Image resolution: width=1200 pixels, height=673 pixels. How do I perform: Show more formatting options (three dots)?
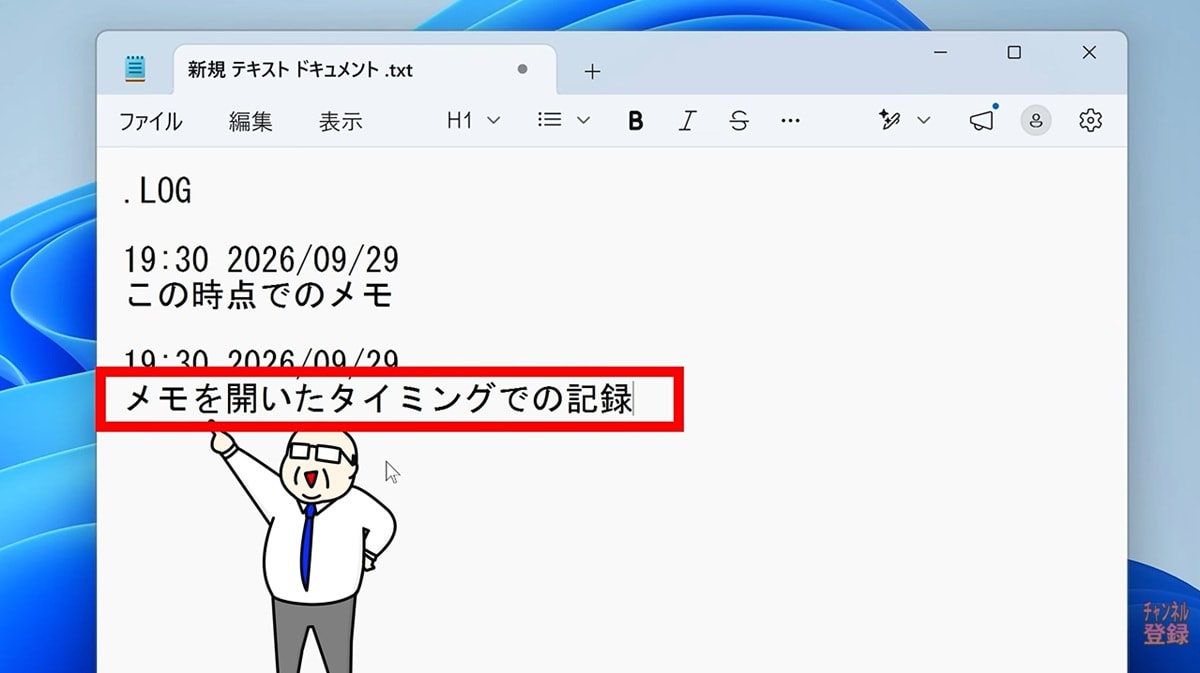point(790,121)
